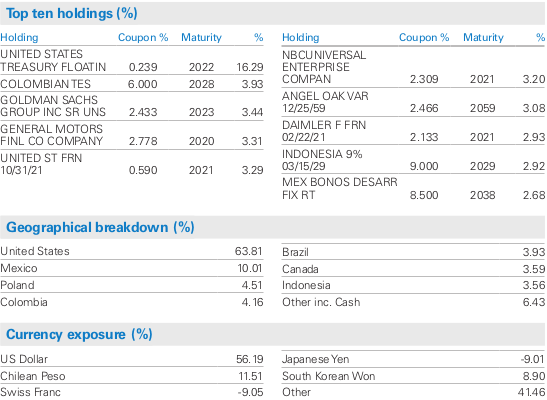Click 'Poland' in geographical breakdown
This screenshot has width=547, height=400.
(17, 285)
